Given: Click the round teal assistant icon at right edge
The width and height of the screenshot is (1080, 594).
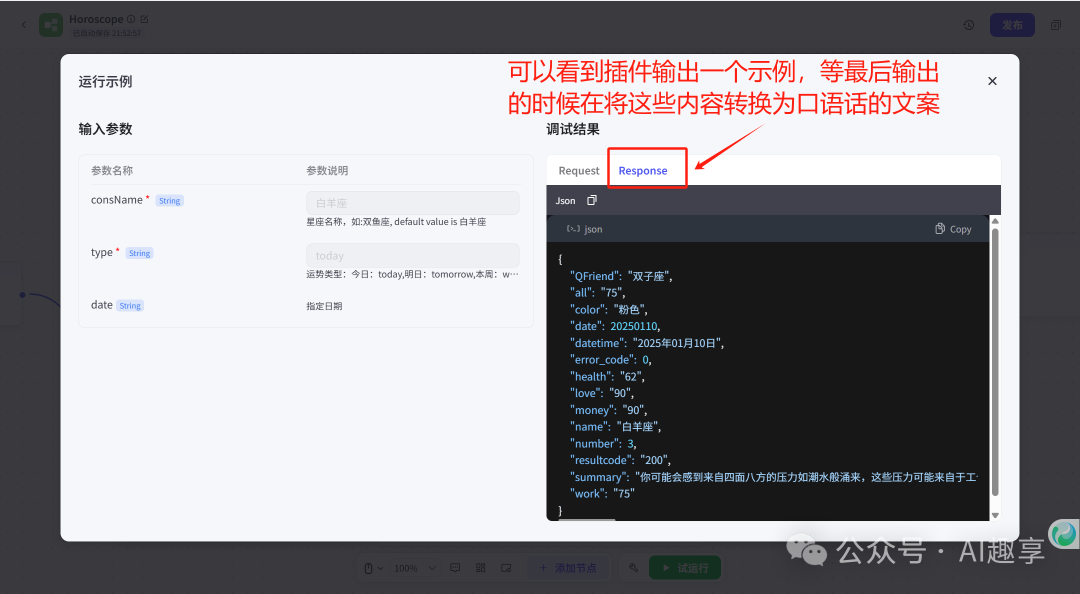Looking at the screenshot, I should pos(1065,534).
